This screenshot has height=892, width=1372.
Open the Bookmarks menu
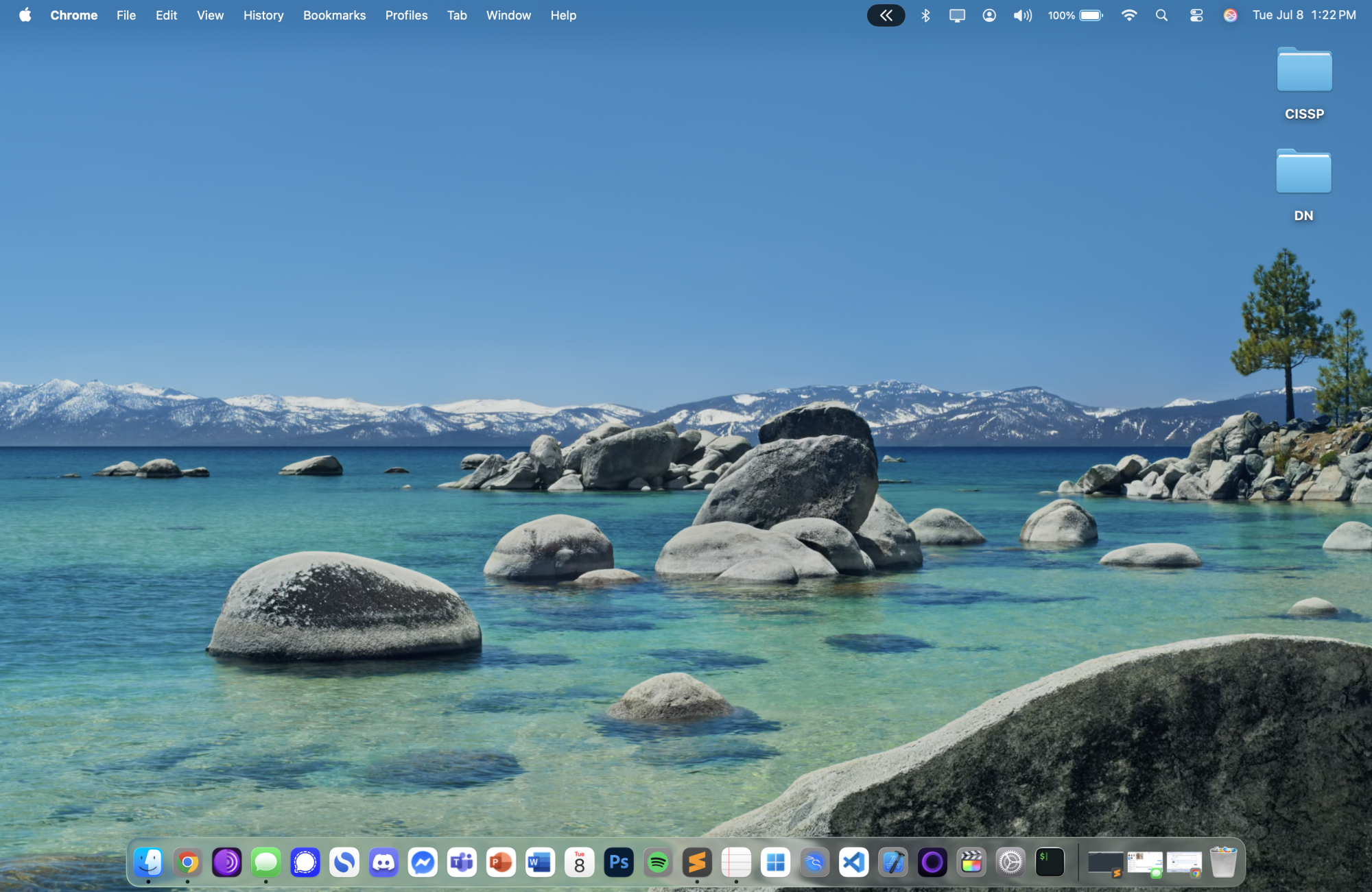[x=334, y=15]
